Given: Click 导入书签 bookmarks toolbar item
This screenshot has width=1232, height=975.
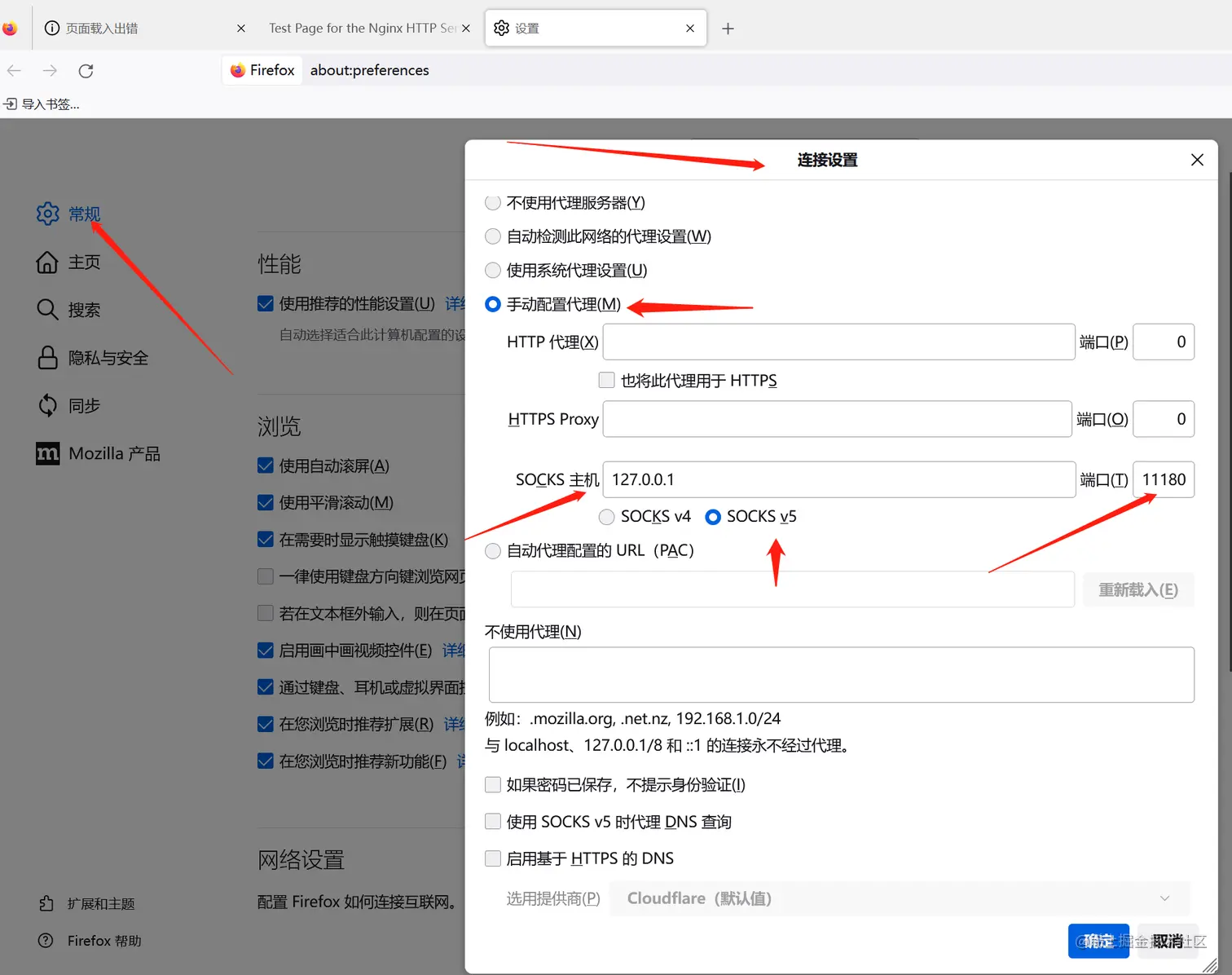Looking at the screenshot, I should 42,104.
